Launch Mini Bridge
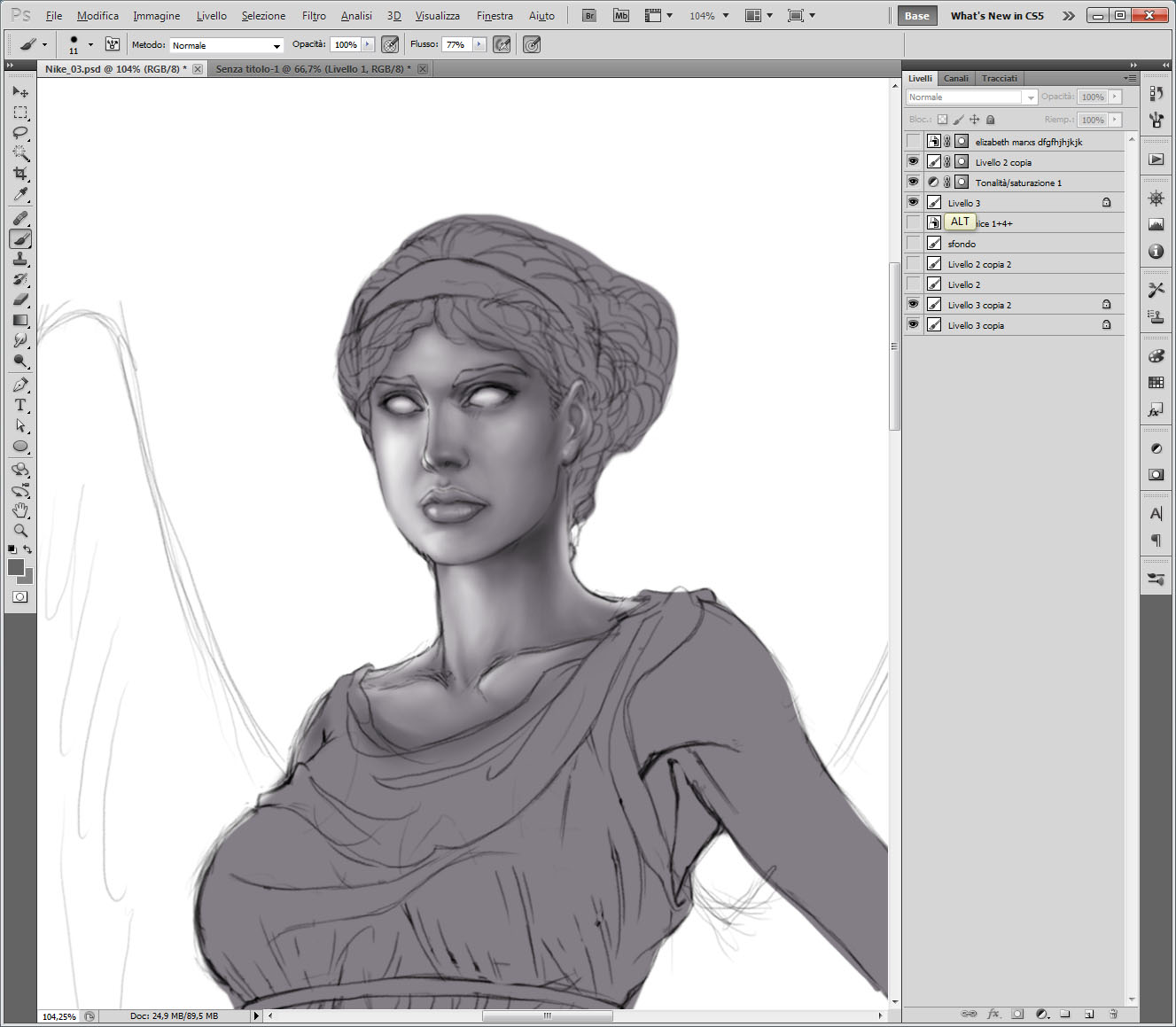Image resolution: width=1176 pixels, height=1027 pixels. click(x=621, y=16)
